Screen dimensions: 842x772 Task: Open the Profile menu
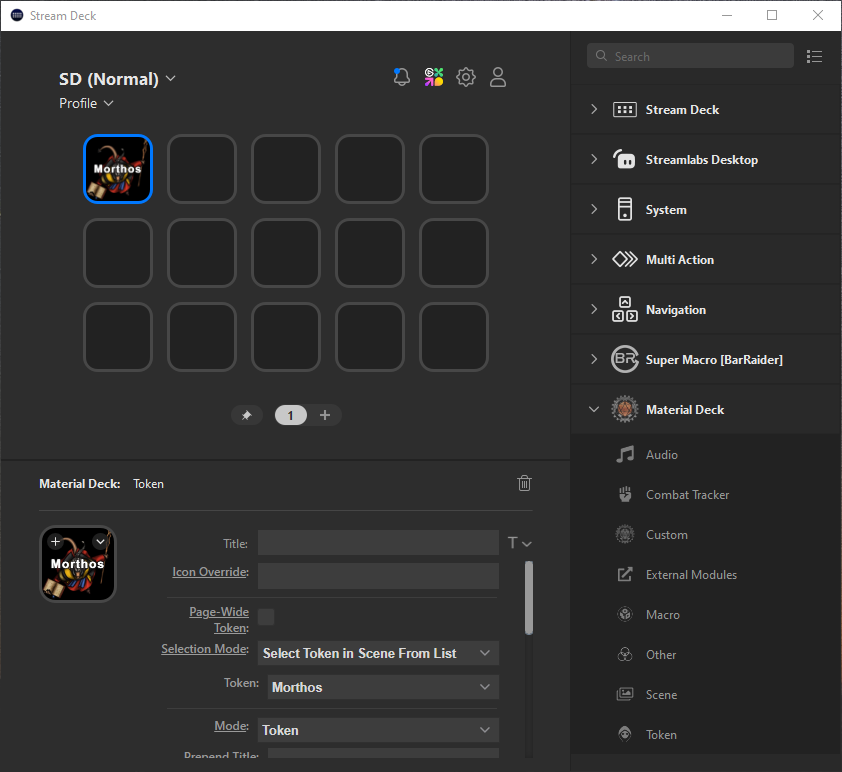tap(86, 103)
